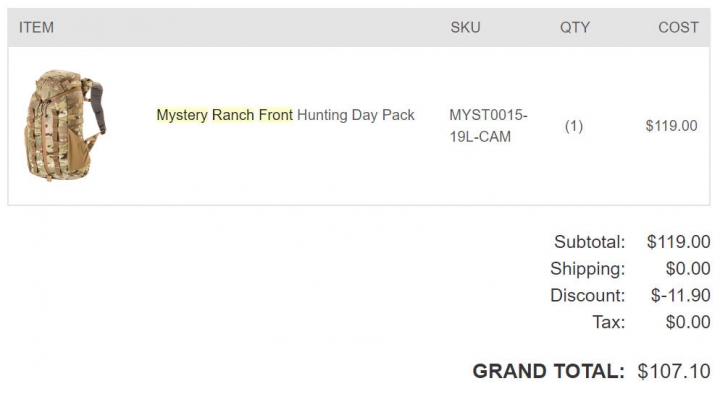Click the Discount label
720x394 pixels.
588,295
